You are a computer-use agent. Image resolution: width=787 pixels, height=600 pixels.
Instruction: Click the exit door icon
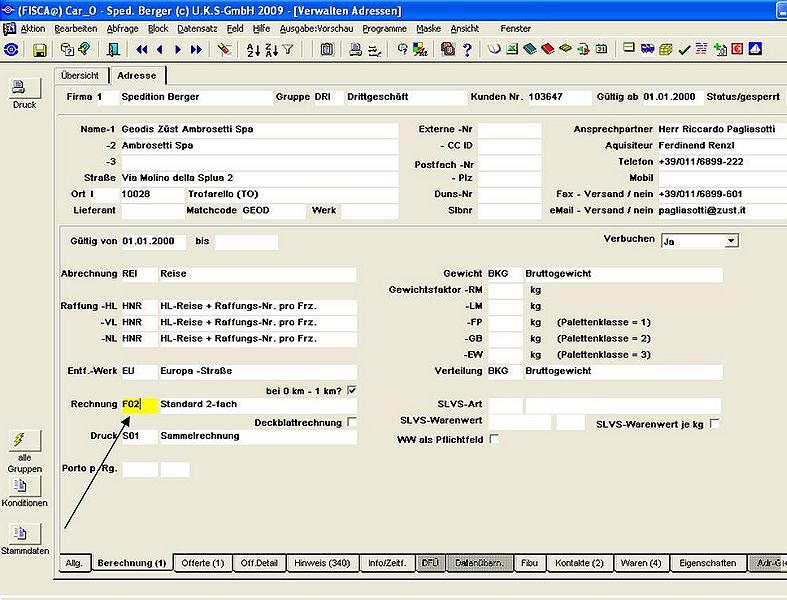click(x=114, y=49)
